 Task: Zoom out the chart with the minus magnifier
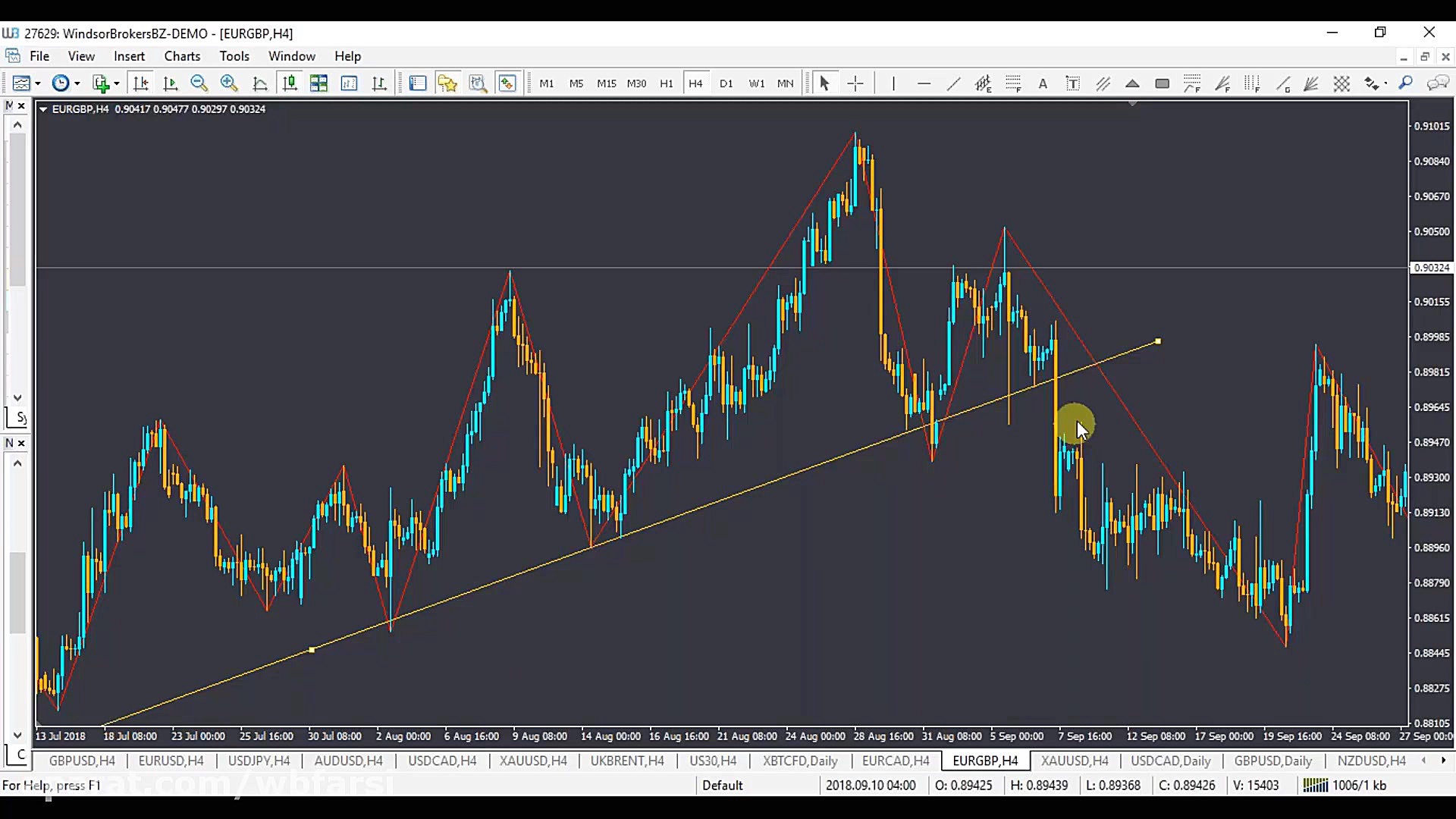point(199,83)
